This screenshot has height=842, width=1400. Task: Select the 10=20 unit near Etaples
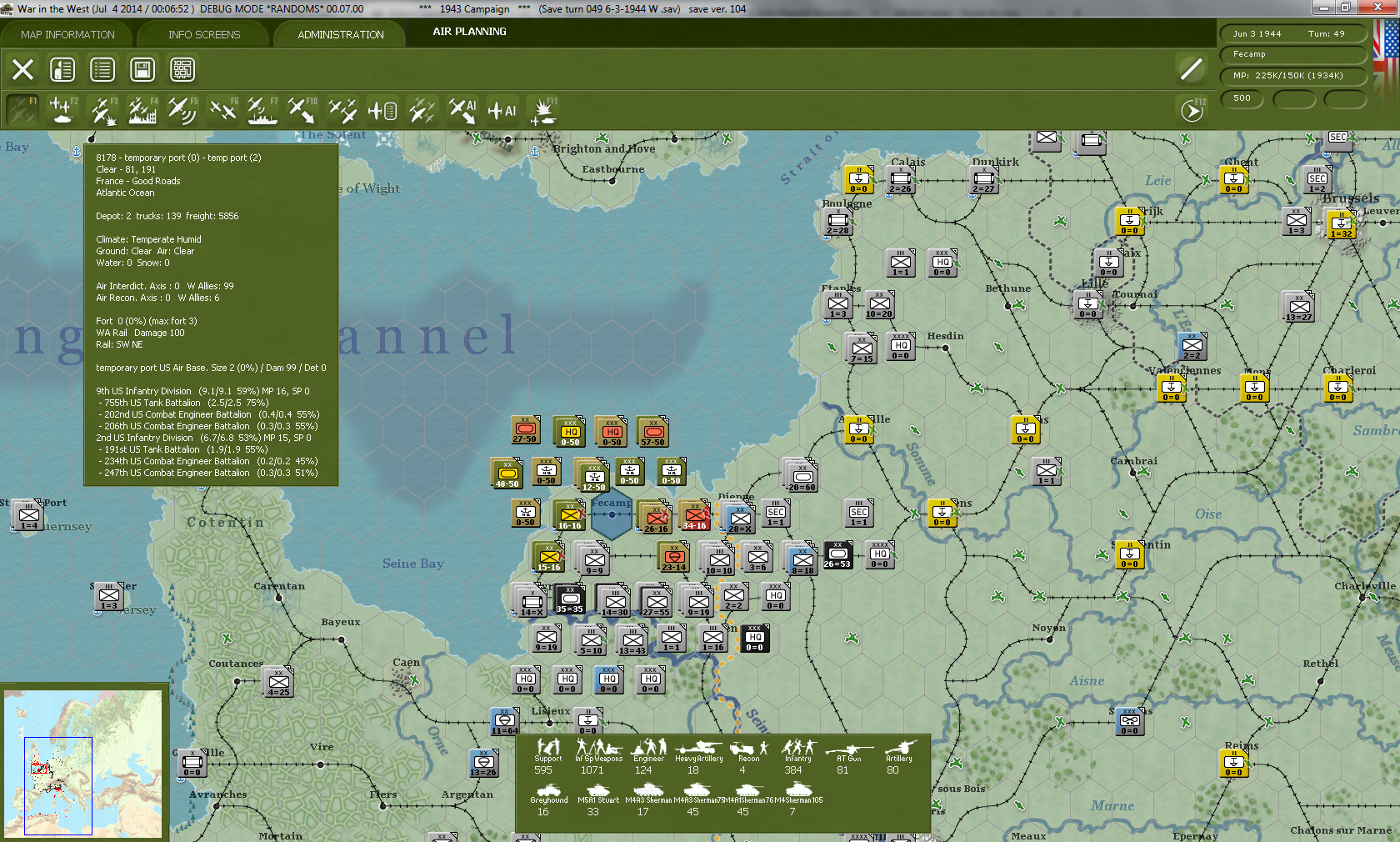click(878, 304)
